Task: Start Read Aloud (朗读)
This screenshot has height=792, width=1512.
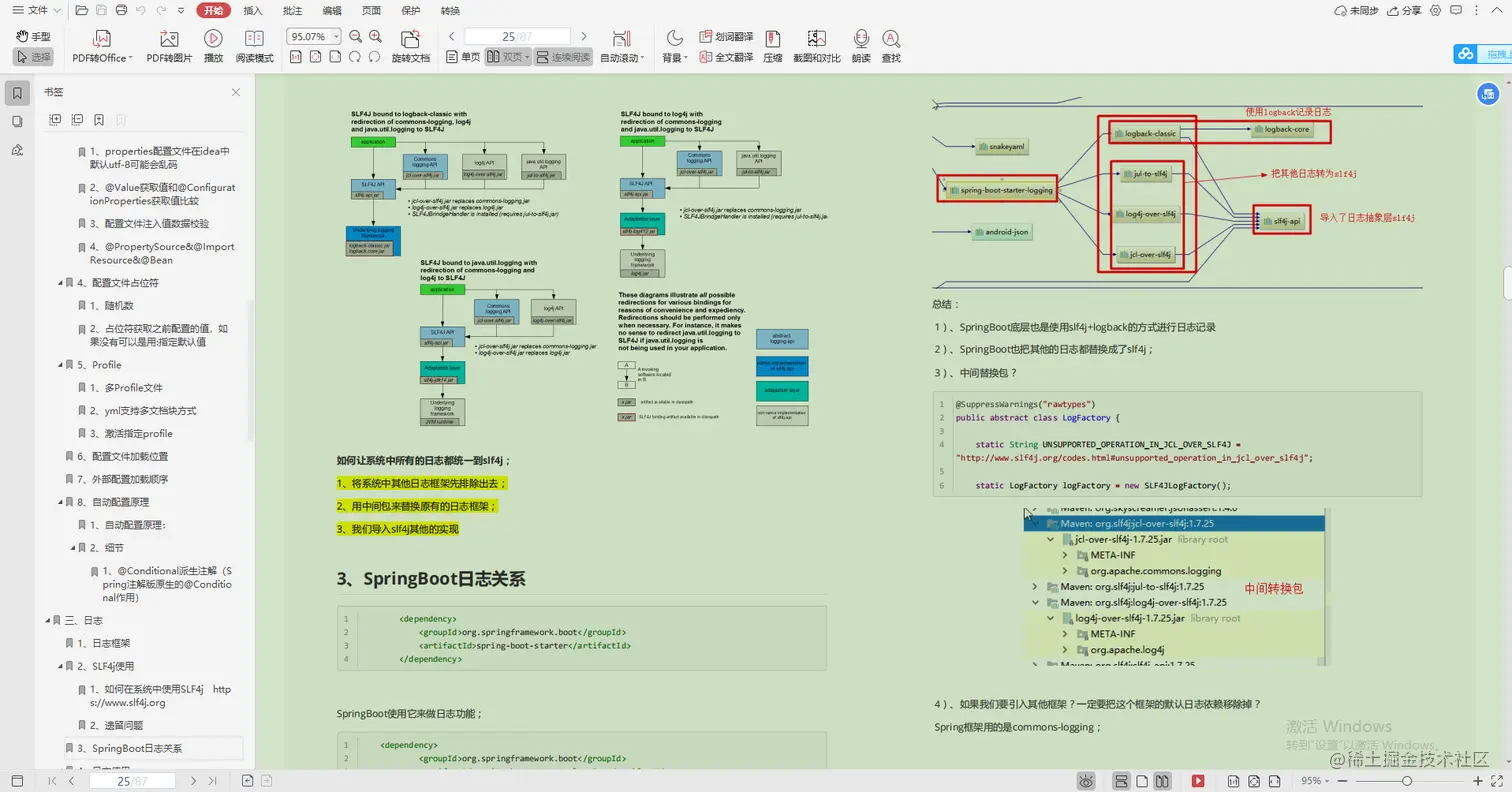Action: tap(861, 47)
